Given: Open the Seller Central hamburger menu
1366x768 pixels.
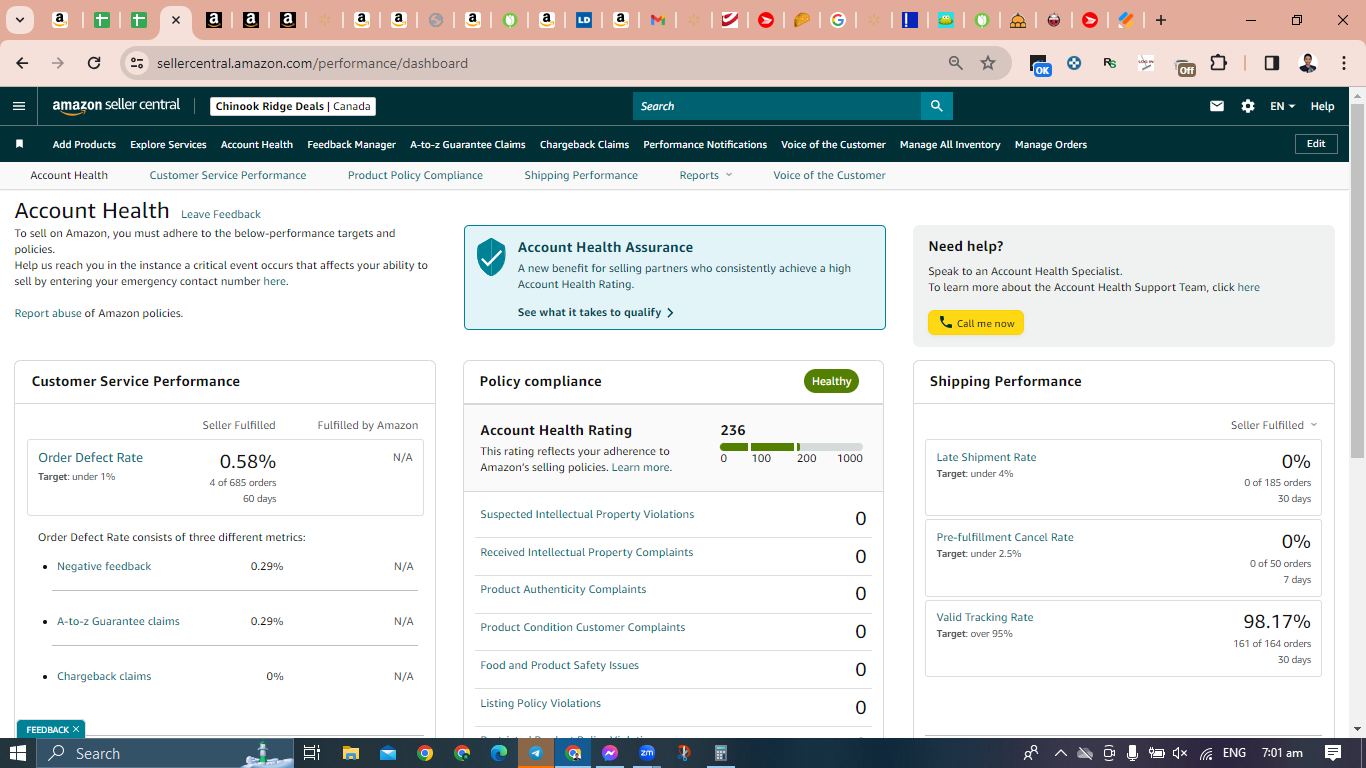Looking at the screenshot, I should click(19, 106).
